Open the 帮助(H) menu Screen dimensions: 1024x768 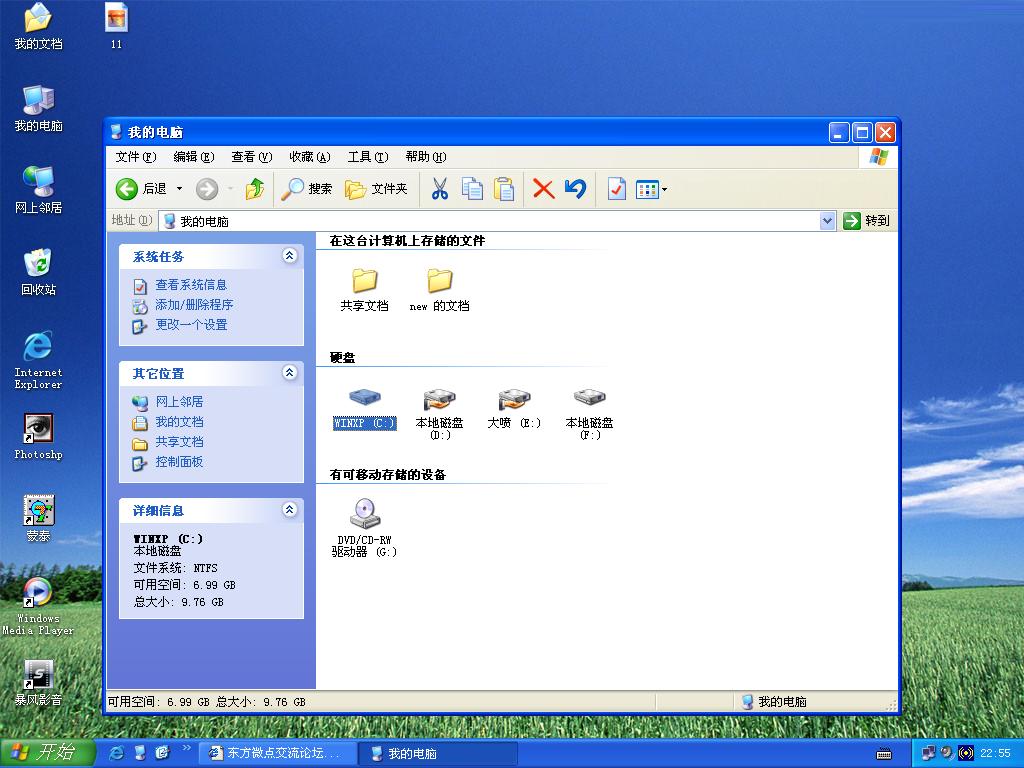(426, 157)
